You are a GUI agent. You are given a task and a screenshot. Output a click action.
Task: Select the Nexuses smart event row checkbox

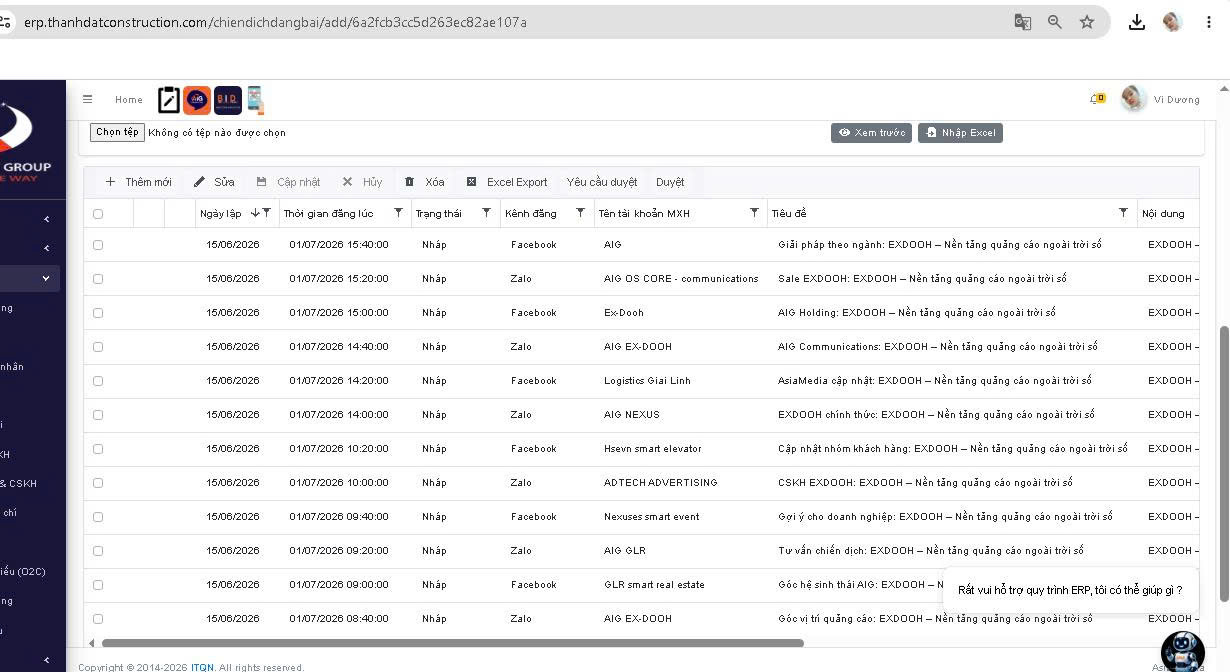(x=98, y=517)
